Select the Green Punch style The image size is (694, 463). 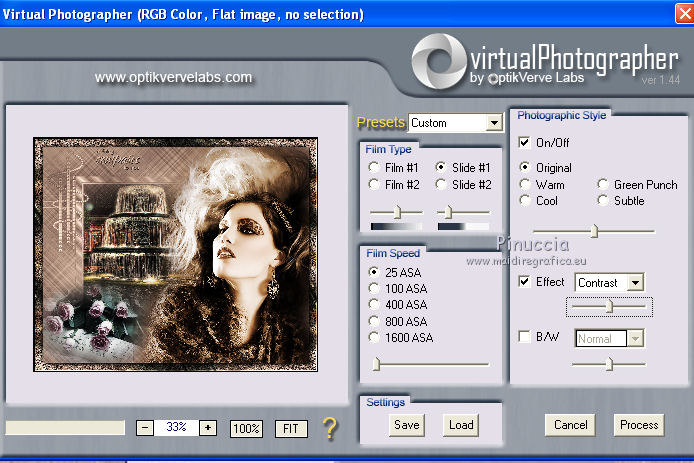(603, 184)
